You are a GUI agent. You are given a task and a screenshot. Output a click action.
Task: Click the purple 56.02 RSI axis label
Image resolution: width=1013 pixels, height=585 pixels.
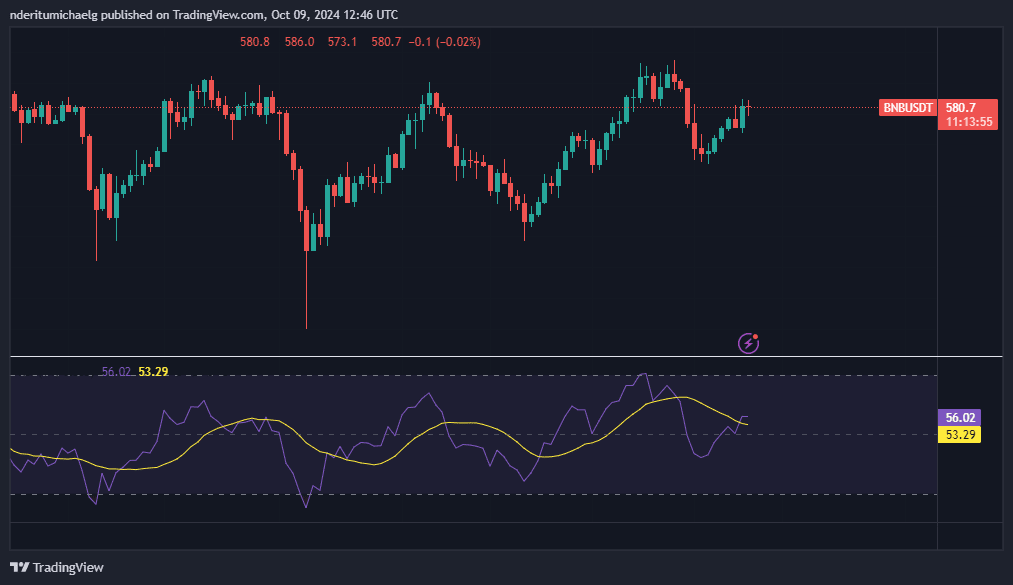960,418
